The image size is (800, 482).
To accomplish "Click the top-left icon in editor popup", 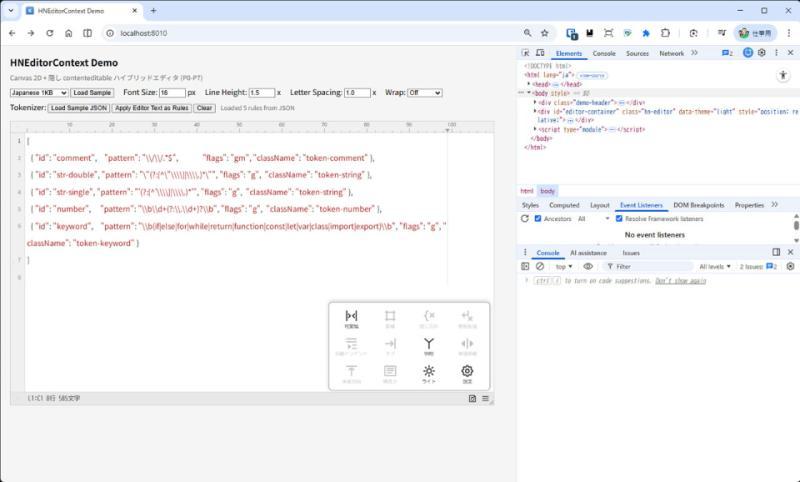I will click(351, 316).
